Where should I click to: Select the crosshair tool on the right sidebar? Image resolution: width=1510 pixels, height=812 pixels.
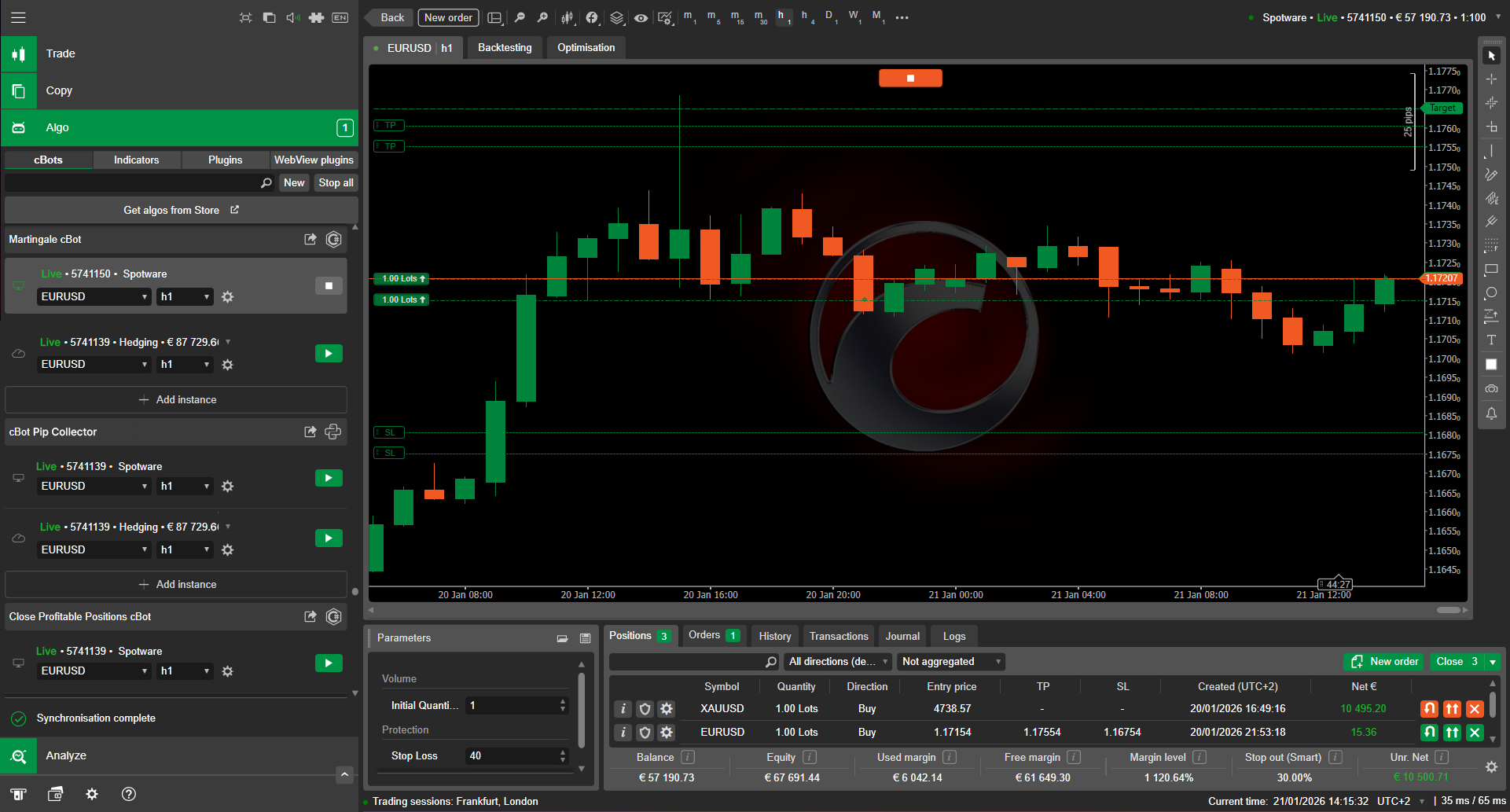(1492, 79)
